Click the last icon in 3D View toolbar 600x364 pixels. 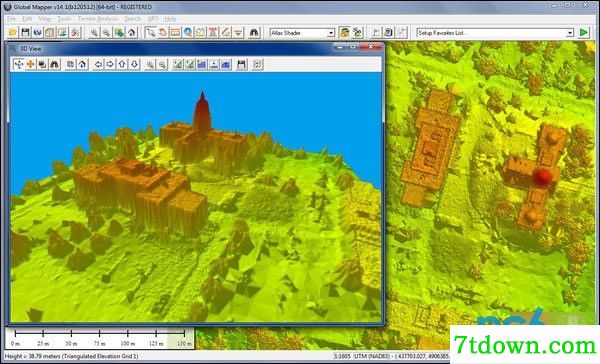point(257,64)
